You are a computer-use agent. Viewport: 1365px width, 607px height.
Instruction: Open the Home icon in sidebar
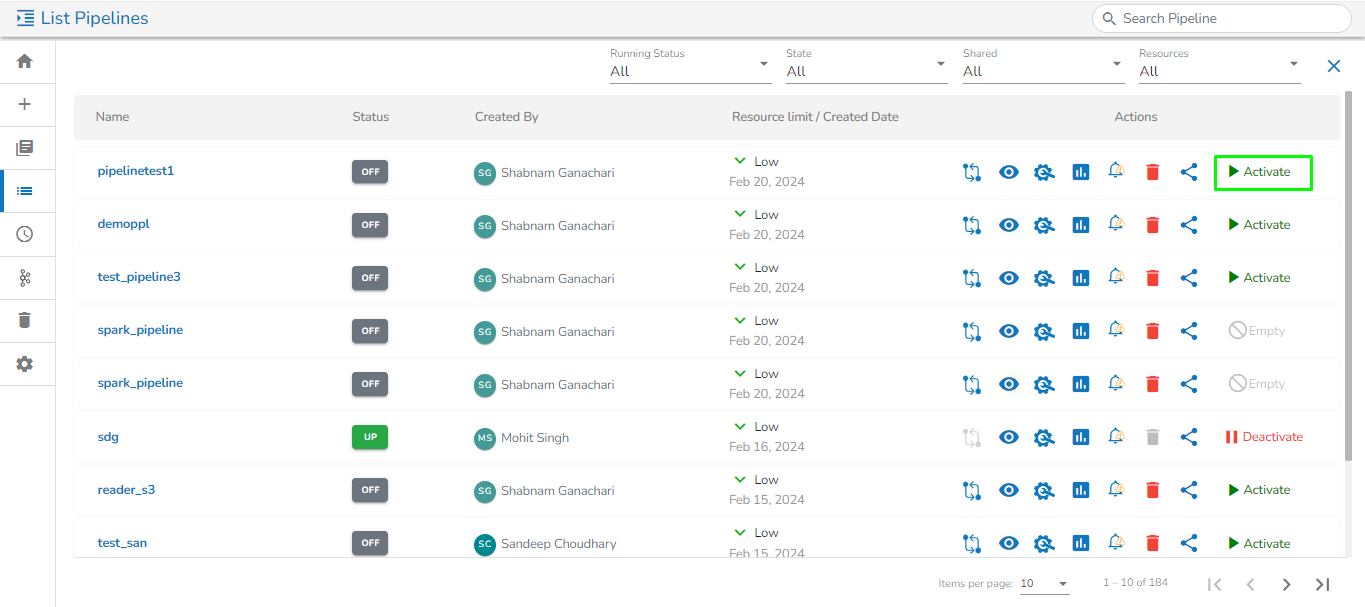point(25,61)
